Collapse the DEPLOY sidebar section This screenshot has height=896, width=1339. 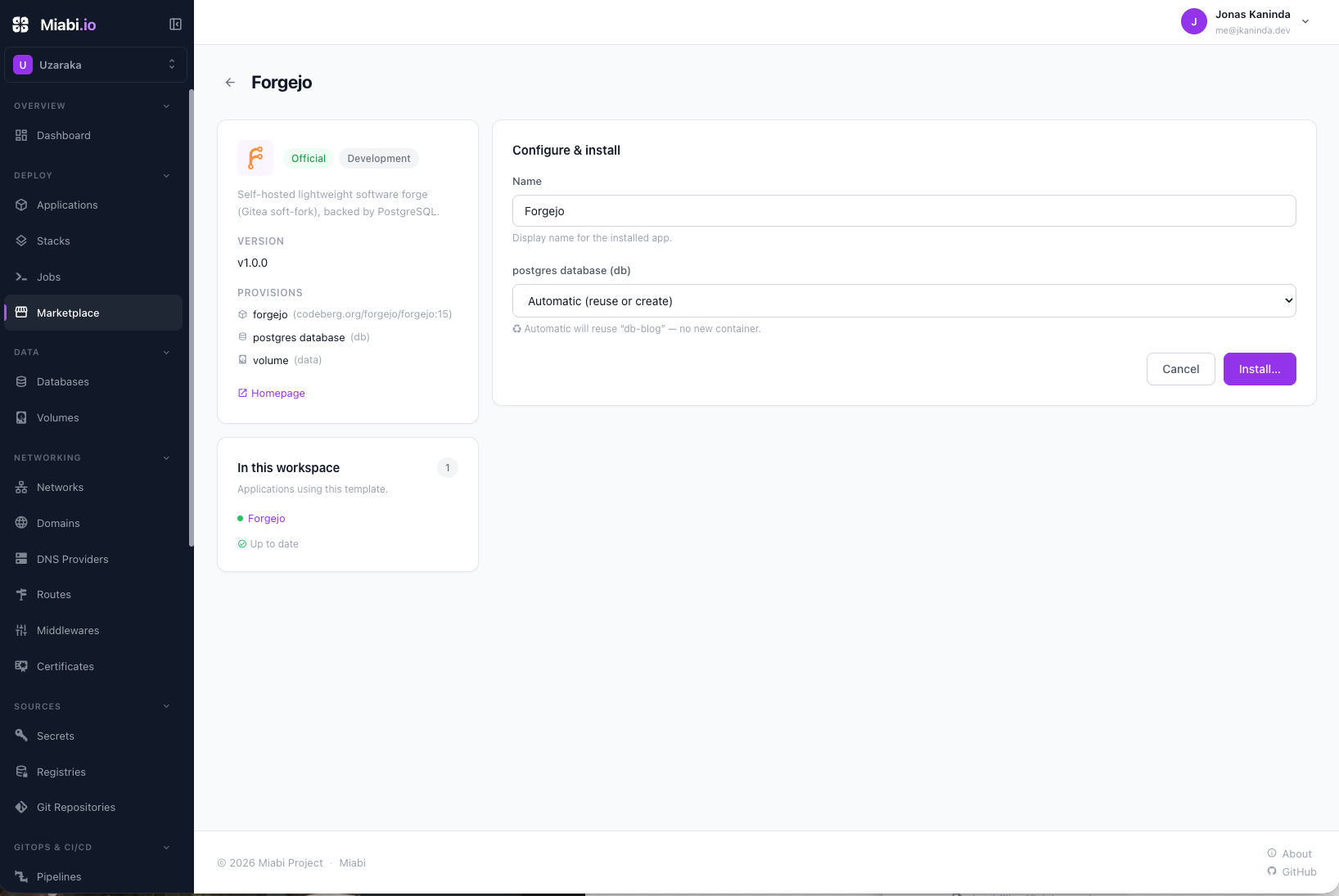[x=166, y=176]
